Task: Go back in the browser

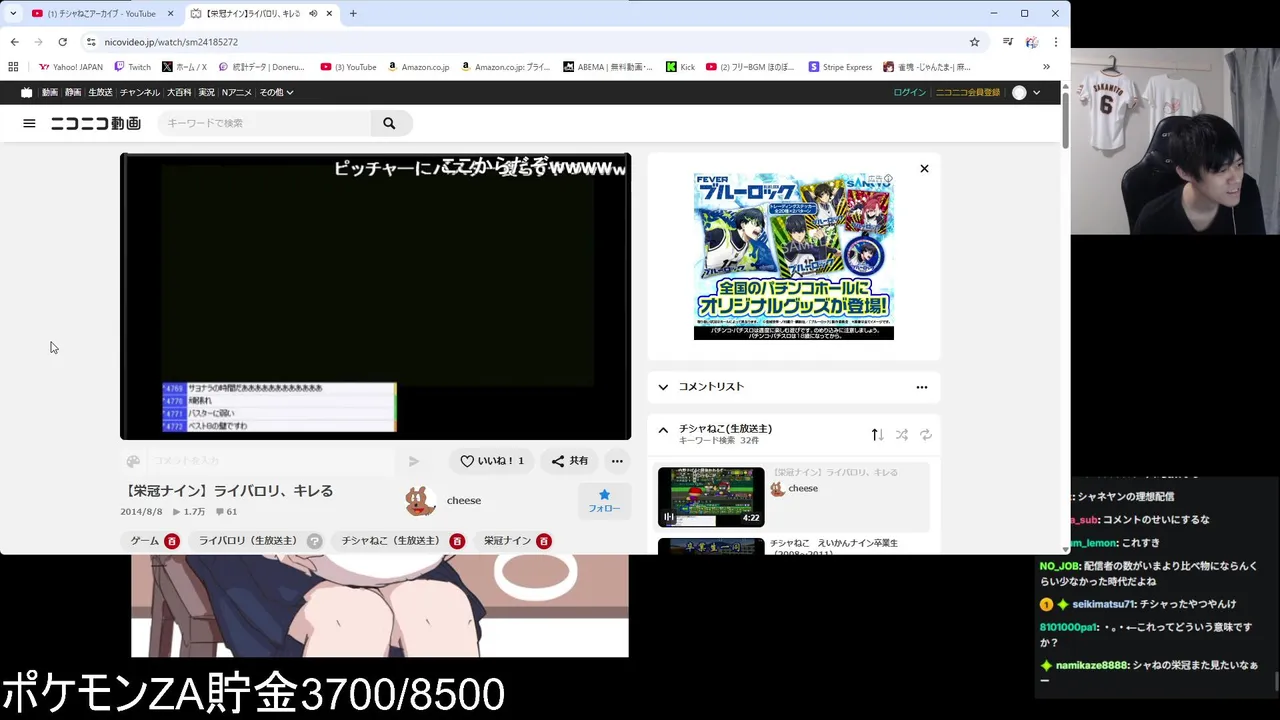Action: click(x=14, y=42)
